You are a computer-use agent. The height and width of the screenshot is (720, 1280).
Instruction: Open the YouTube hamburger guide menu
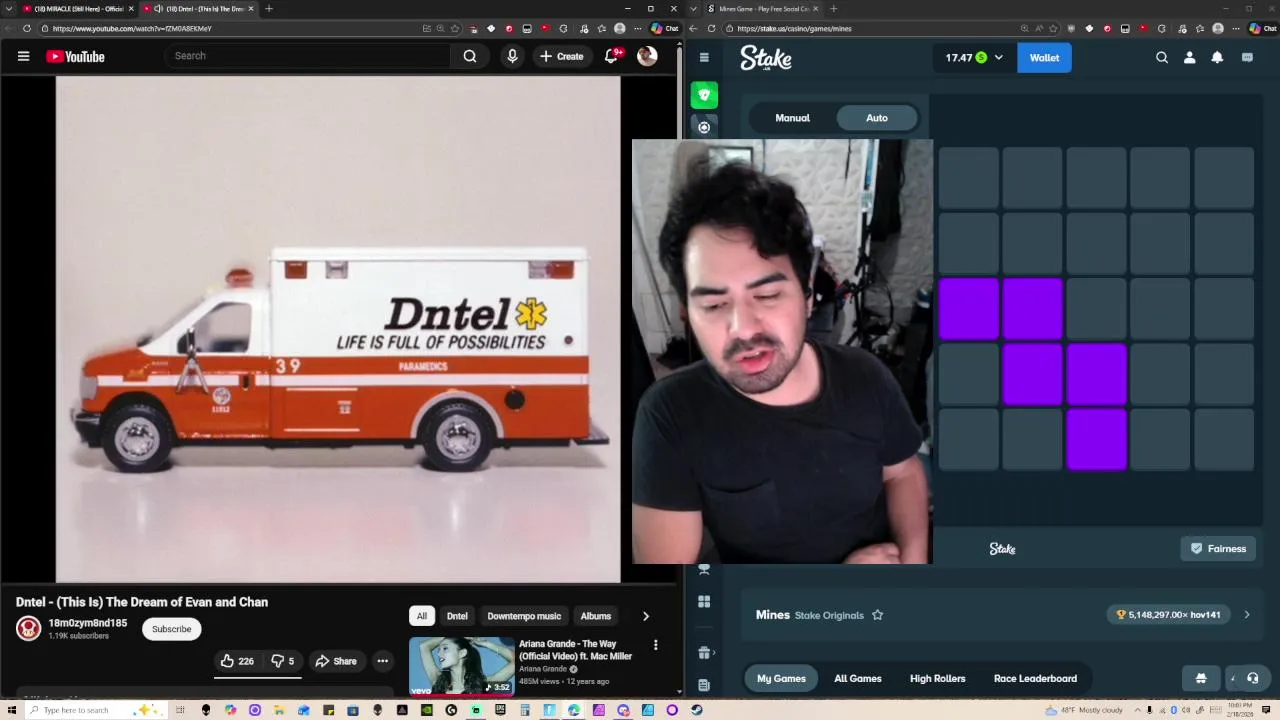tap(23, 56)
